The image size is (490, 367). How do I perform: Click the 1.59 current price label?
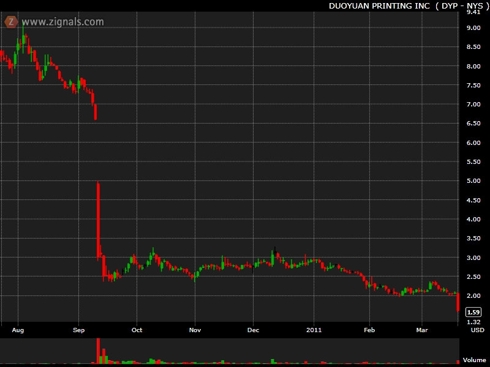click(x=473, y=312)
